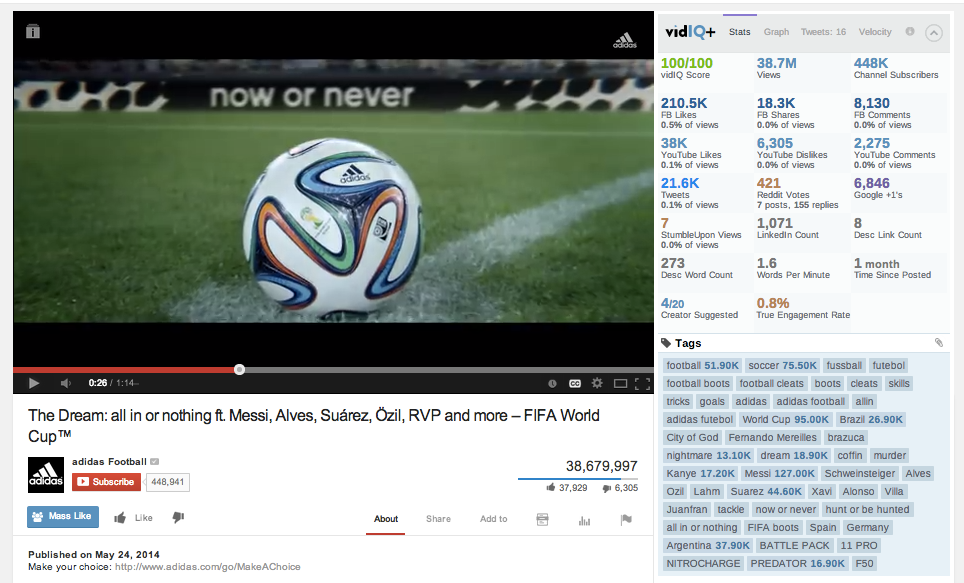Open the adidas MakeAChoice link

pos(208,566)
